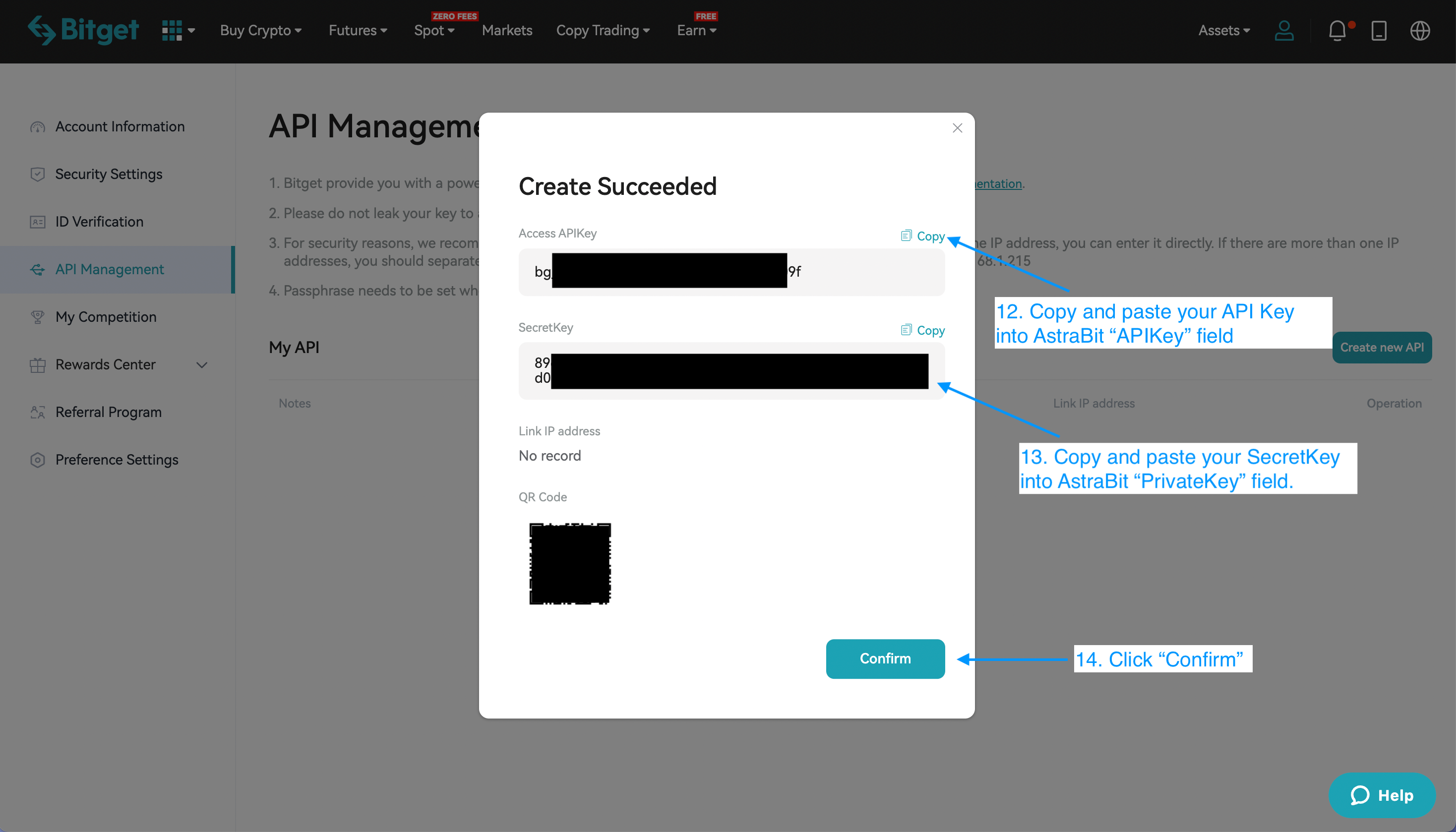Viewport: 1456px width, 832px height.
Task: Click the ID Verification card icon
Action: [x=38, y=222]
